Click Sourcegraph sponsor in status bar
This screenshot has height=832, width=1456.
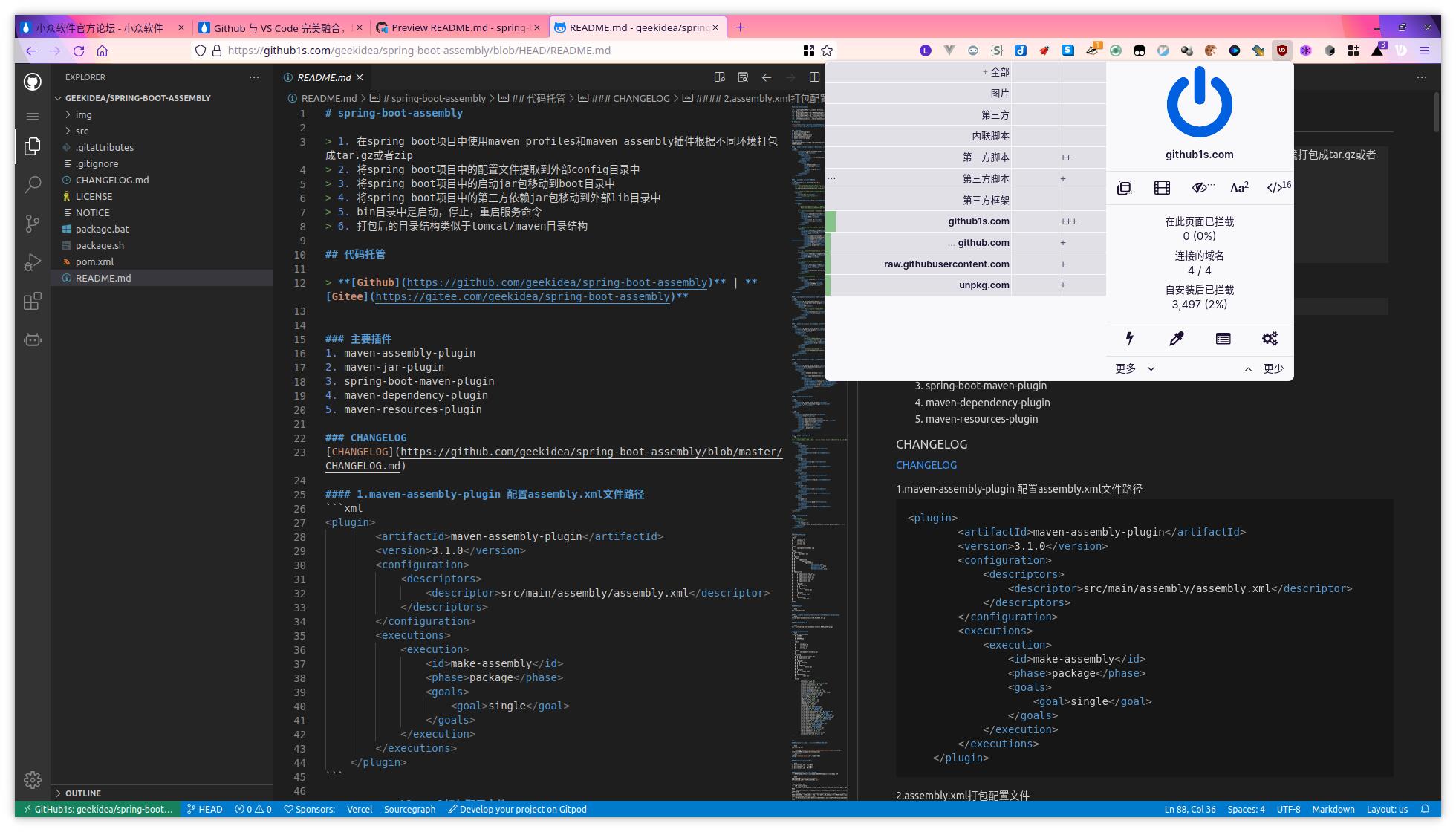click(409, 810)
